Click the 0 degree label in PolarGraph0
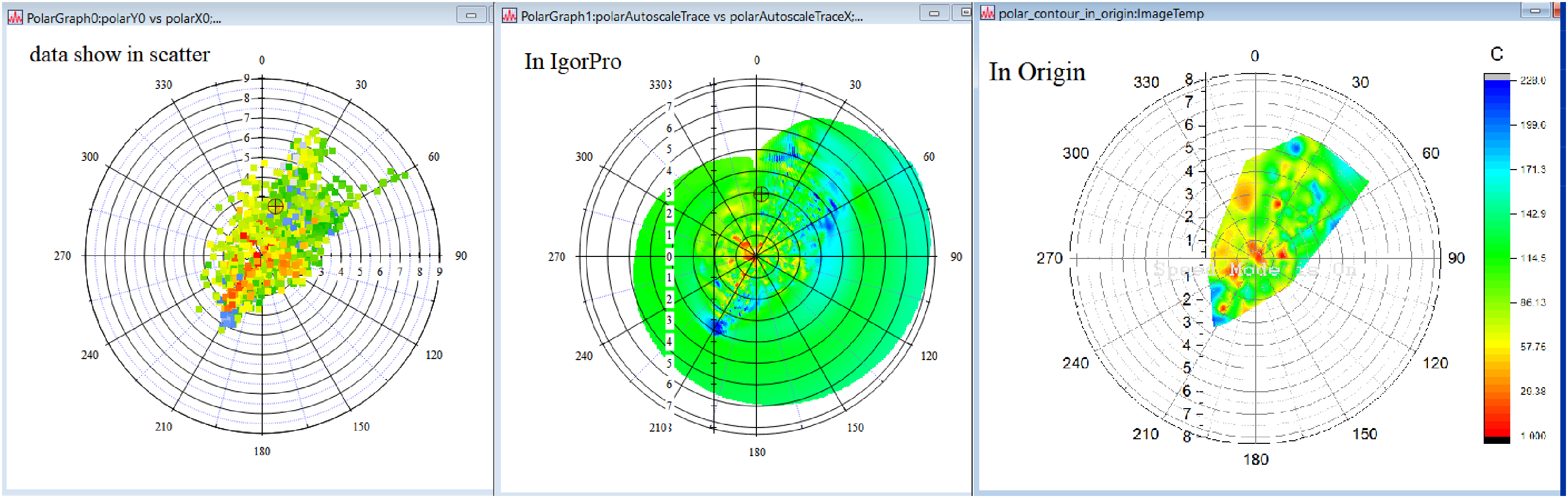 point(262,60)
